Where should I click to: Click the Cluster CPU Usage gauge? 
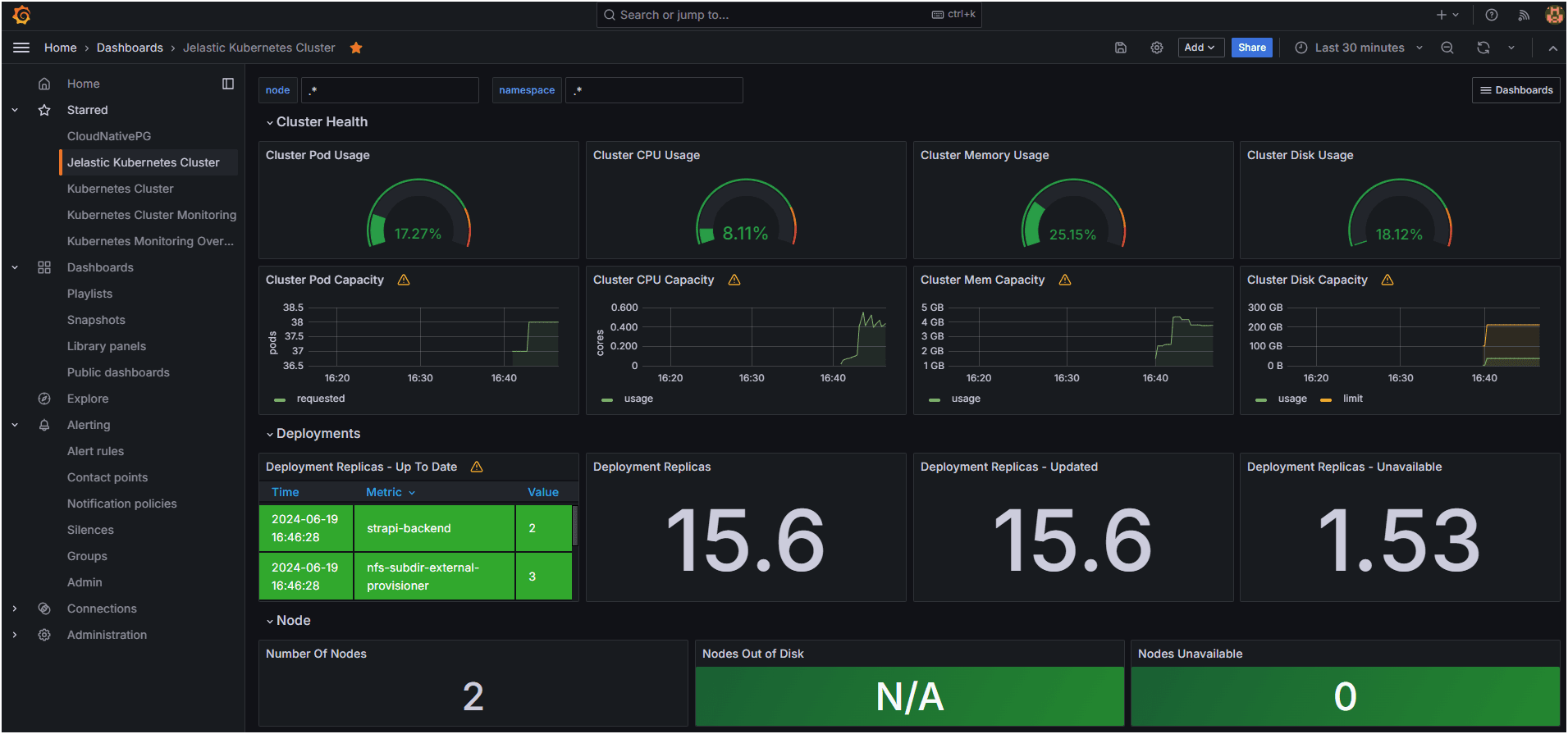pos(746,213)
